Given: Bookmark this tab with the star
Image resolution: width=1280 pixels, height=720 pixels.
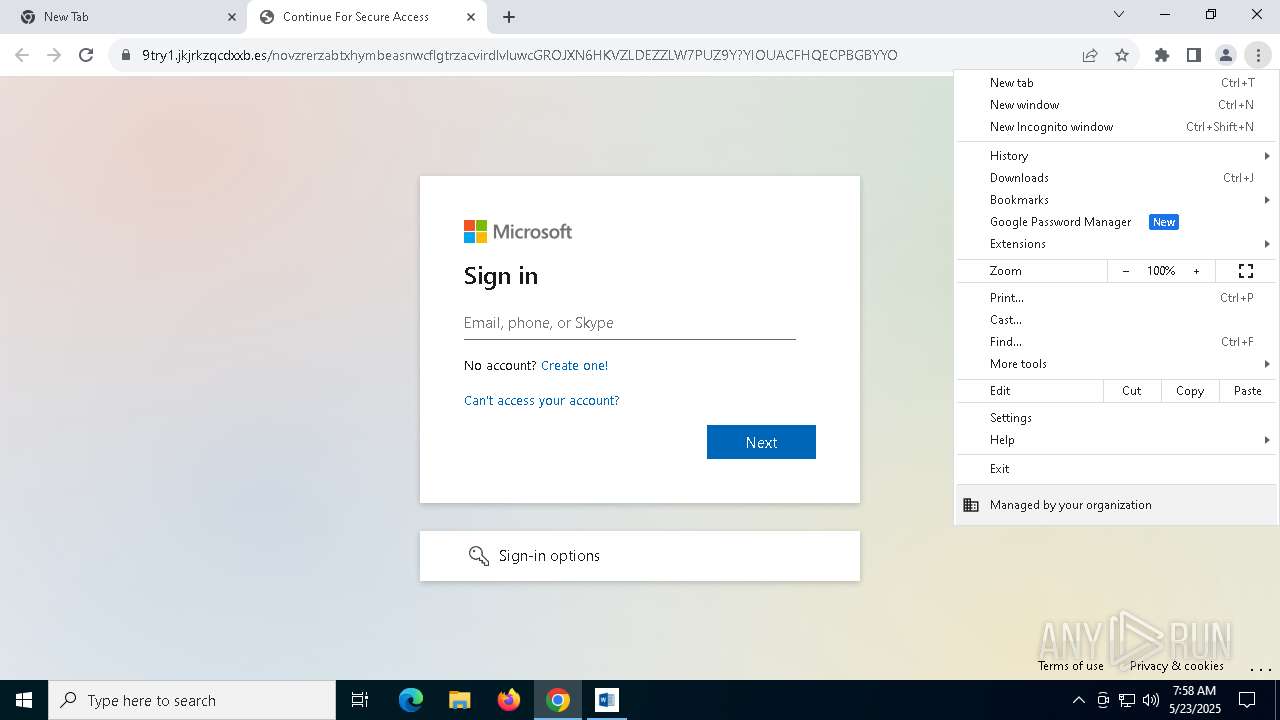Looking at the screenshot, I should [1122, 55].
